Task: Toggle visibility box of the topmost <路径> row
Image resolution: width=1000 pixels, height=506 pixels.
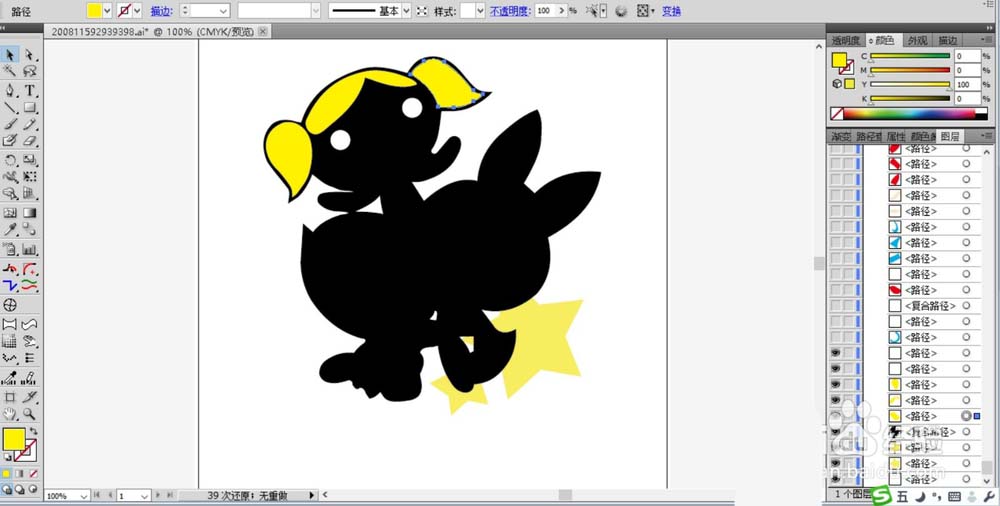Action: [835, 148]
